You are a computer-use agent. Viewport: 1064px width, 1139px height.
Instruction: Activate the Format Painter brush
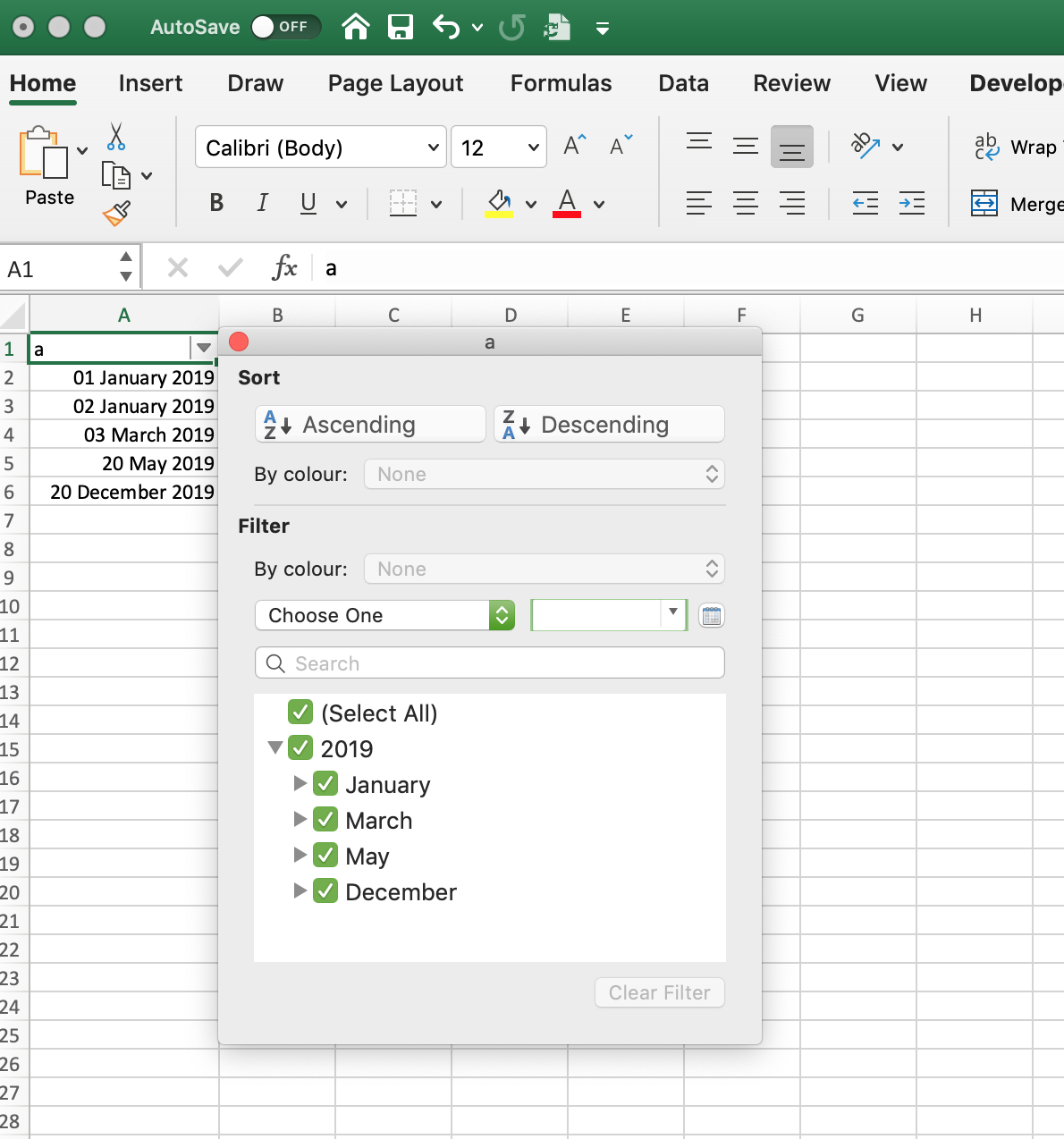click(117, 213)
